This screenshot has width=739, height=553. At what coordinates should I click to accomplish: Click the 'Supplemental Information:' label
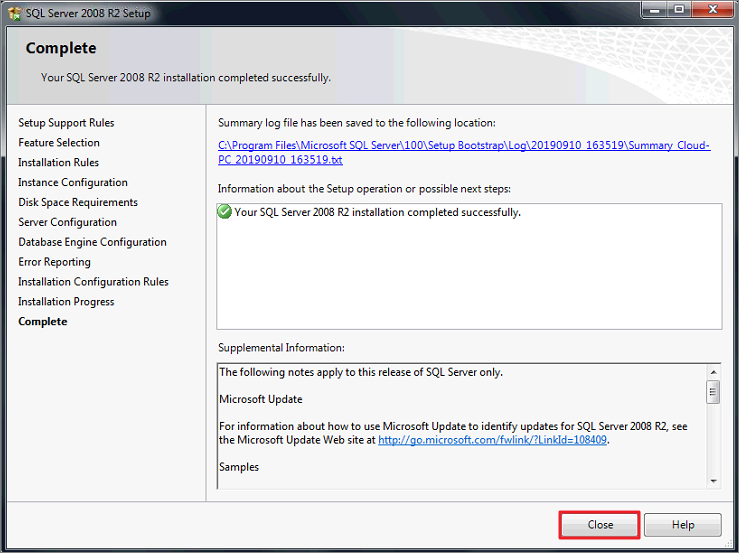click(281, 348)
